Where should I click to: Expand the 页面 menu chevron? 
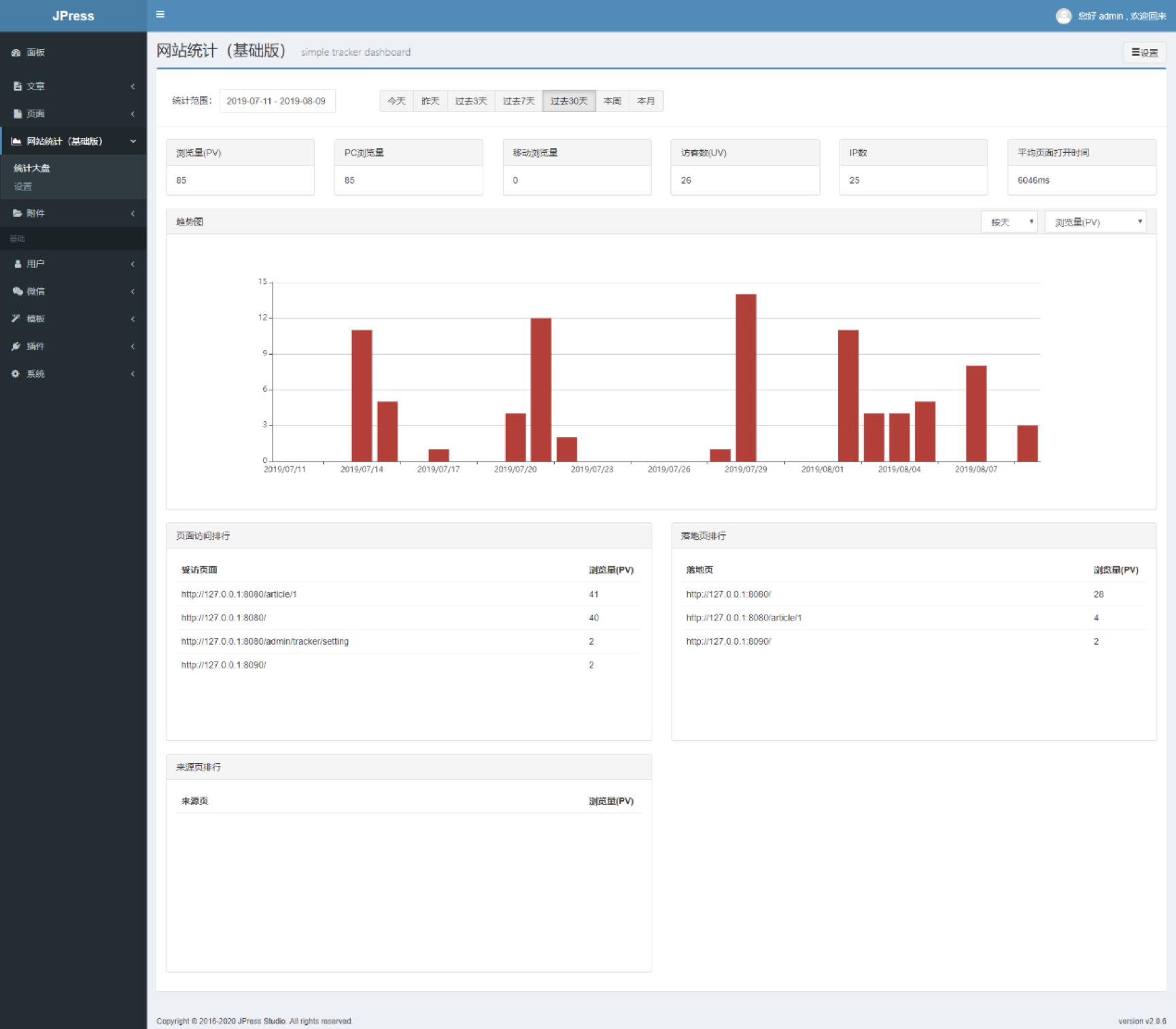pyautogui.click(x=133, y=114)
